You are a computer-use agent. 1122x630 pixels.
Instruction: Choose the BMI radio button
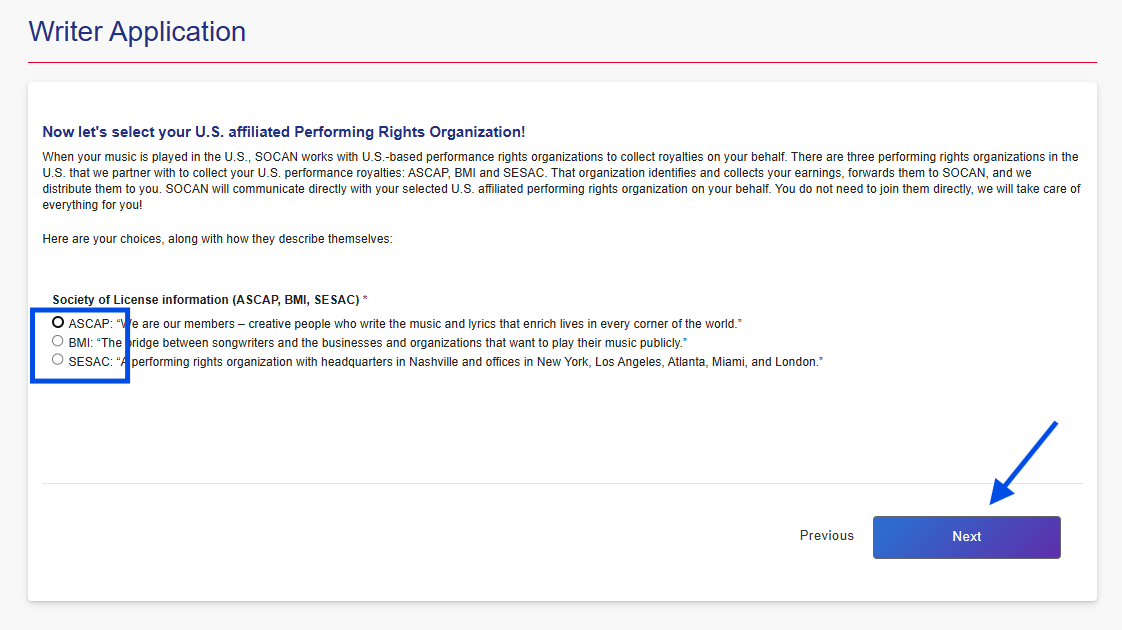58,341
